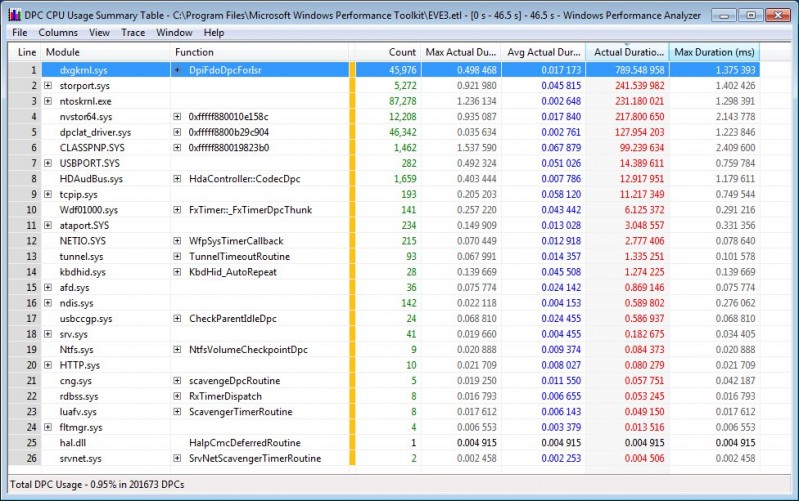
Task: Click the Actual Duration column header
Action: pyautogui.click(x=627, y=52)
